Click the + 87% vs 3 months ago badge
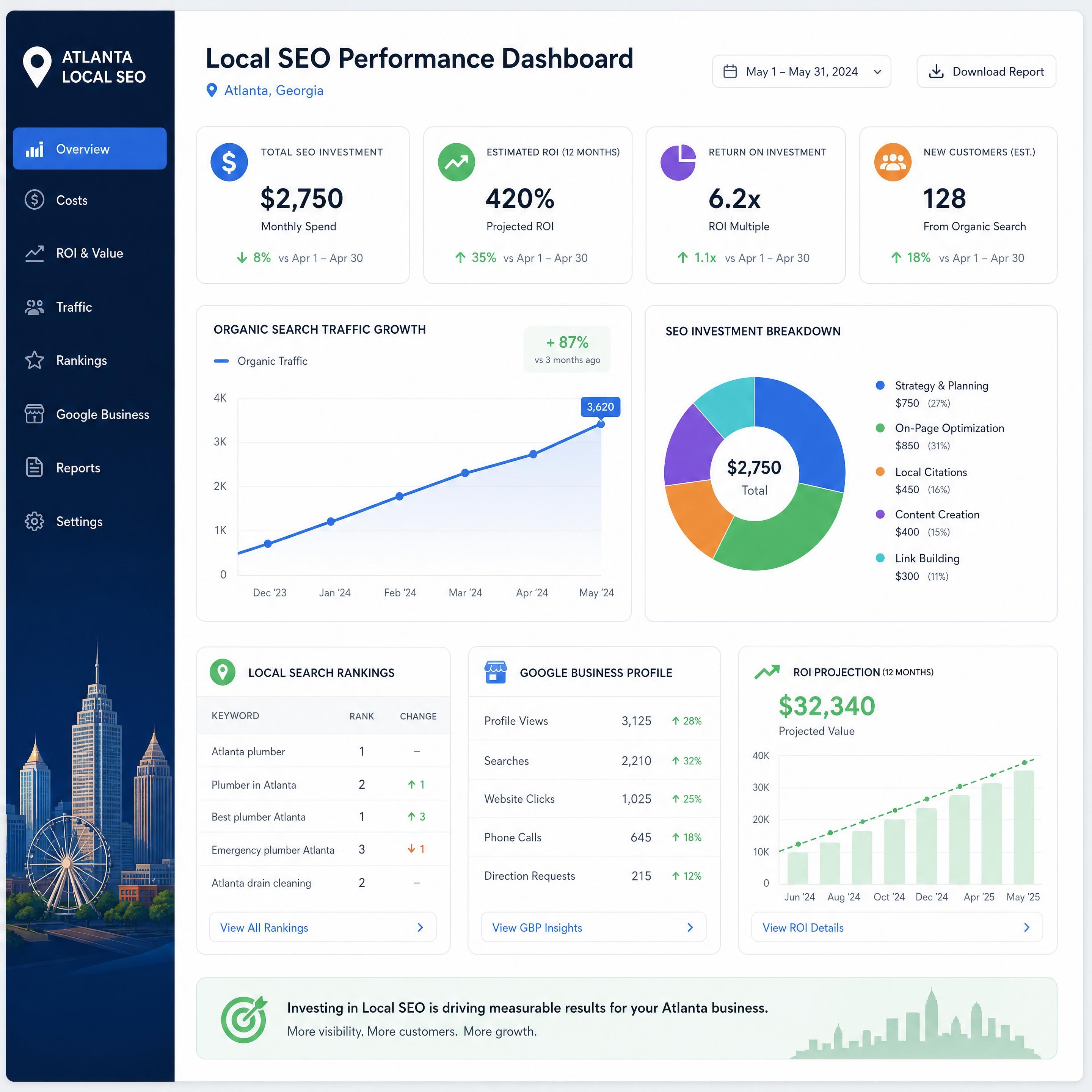 click(567, 349)
